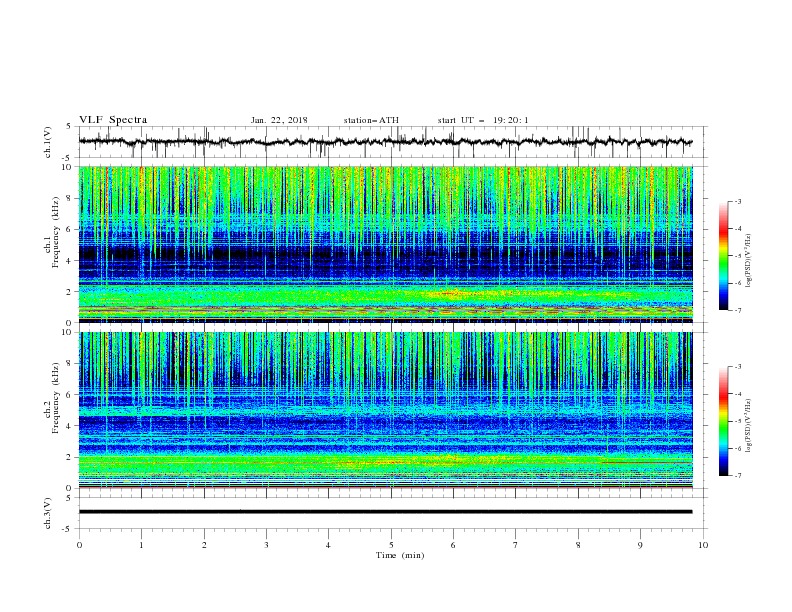
Task: Click the "-3" tick on ch.1 colorbar
Action: [738, 201]
